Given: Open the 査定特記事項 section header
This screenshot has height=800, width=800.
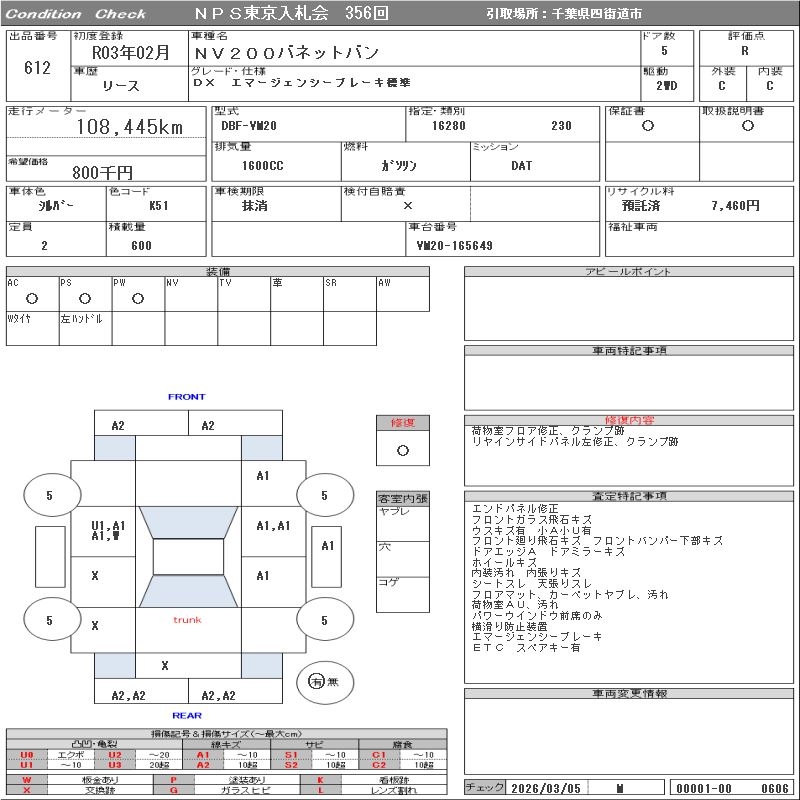Looking at the screenshot, I should [630, 496].
